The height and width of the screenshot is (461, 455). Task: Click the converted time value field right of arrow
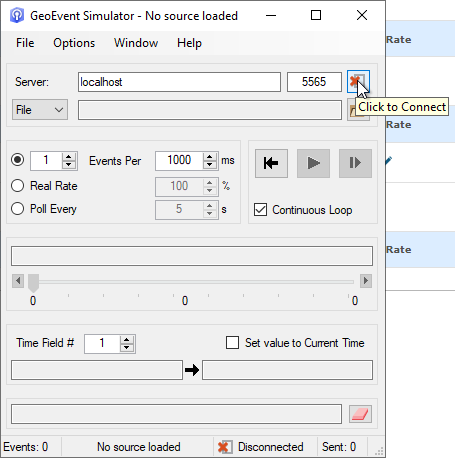click(287, 370)
